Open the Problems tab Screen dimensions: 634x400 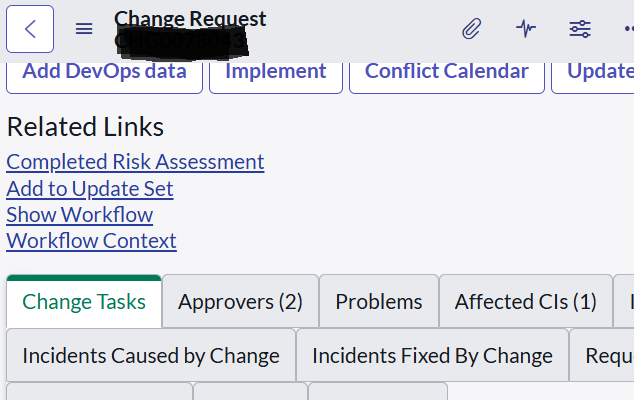tap(378, 302)
